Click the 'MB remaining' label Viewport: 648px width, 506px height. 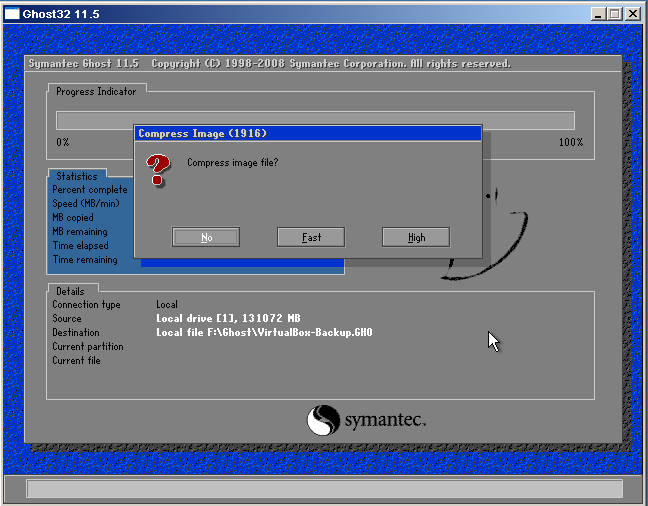pyautogui.click(x=80, y=232)
